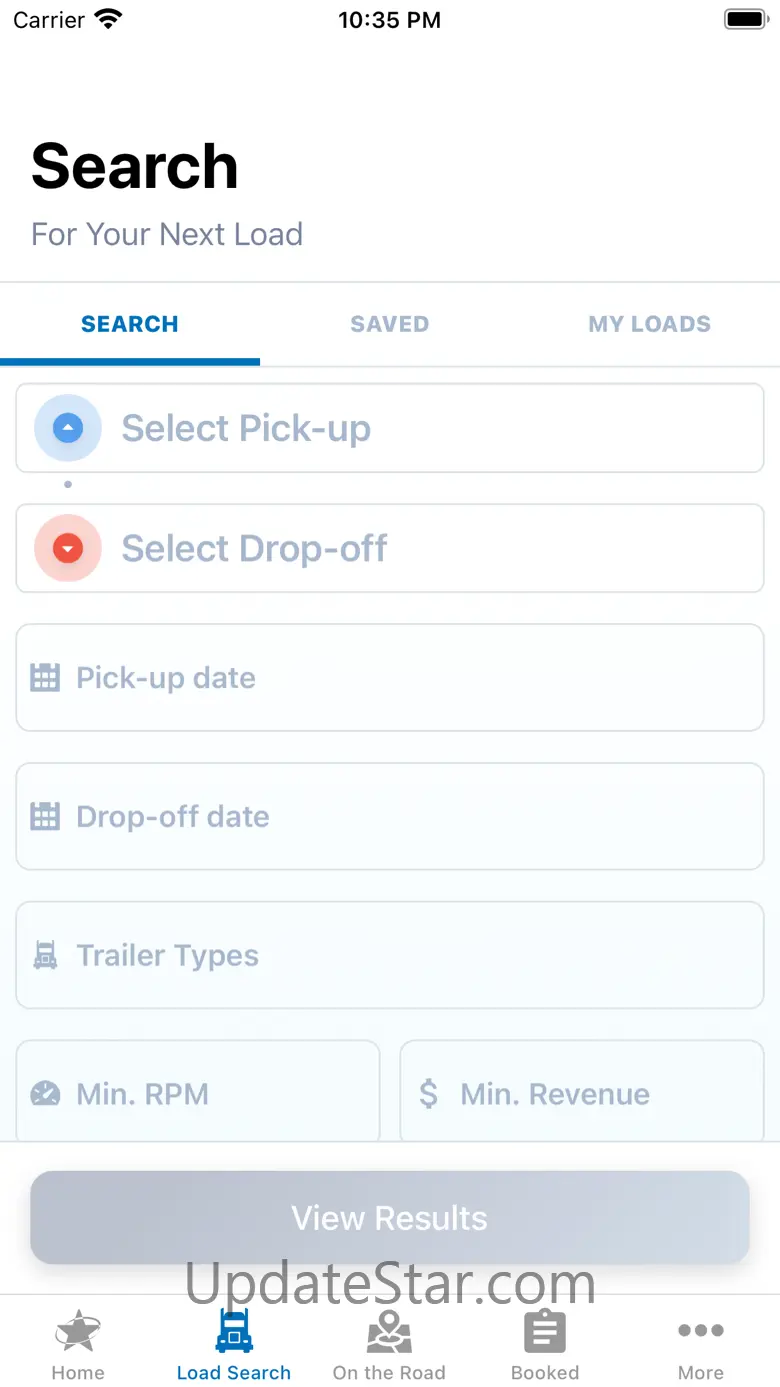Screen dimensions: 780x1387
Task: Tap the calendar icon beside Pick-up date
Action: point(45,677)
